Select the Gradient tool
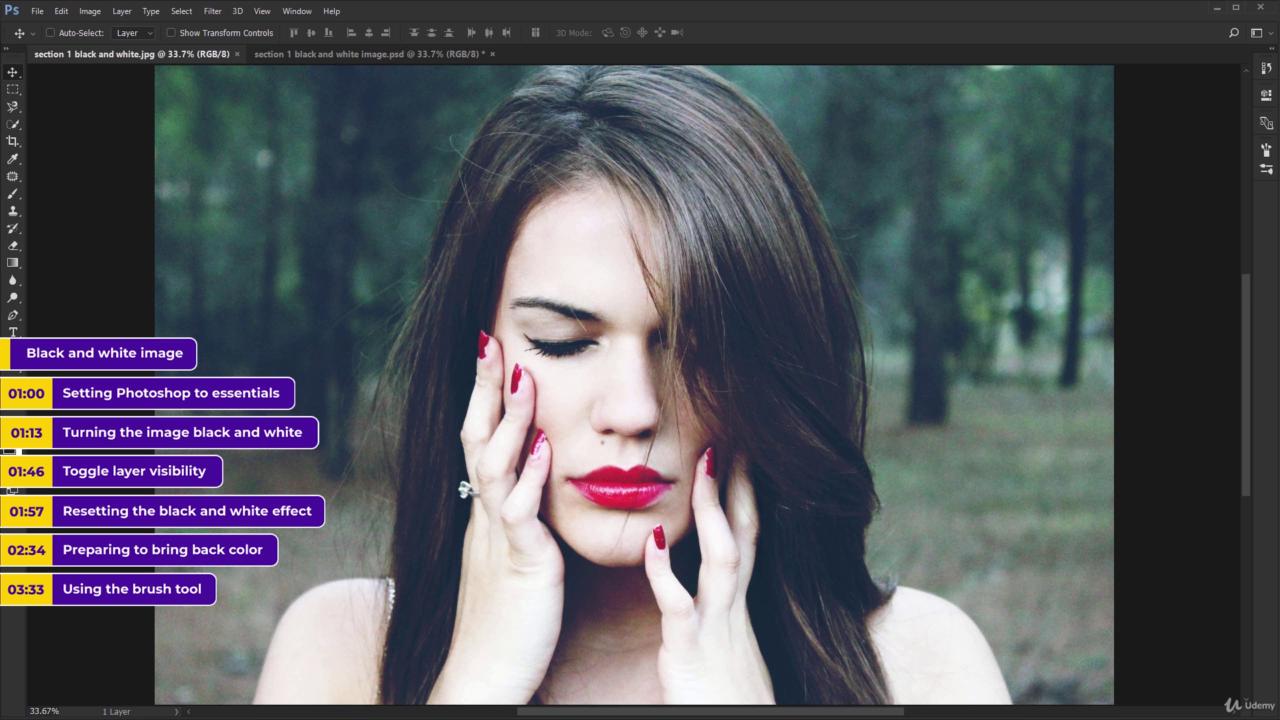1280x720 pixels. 13,263
